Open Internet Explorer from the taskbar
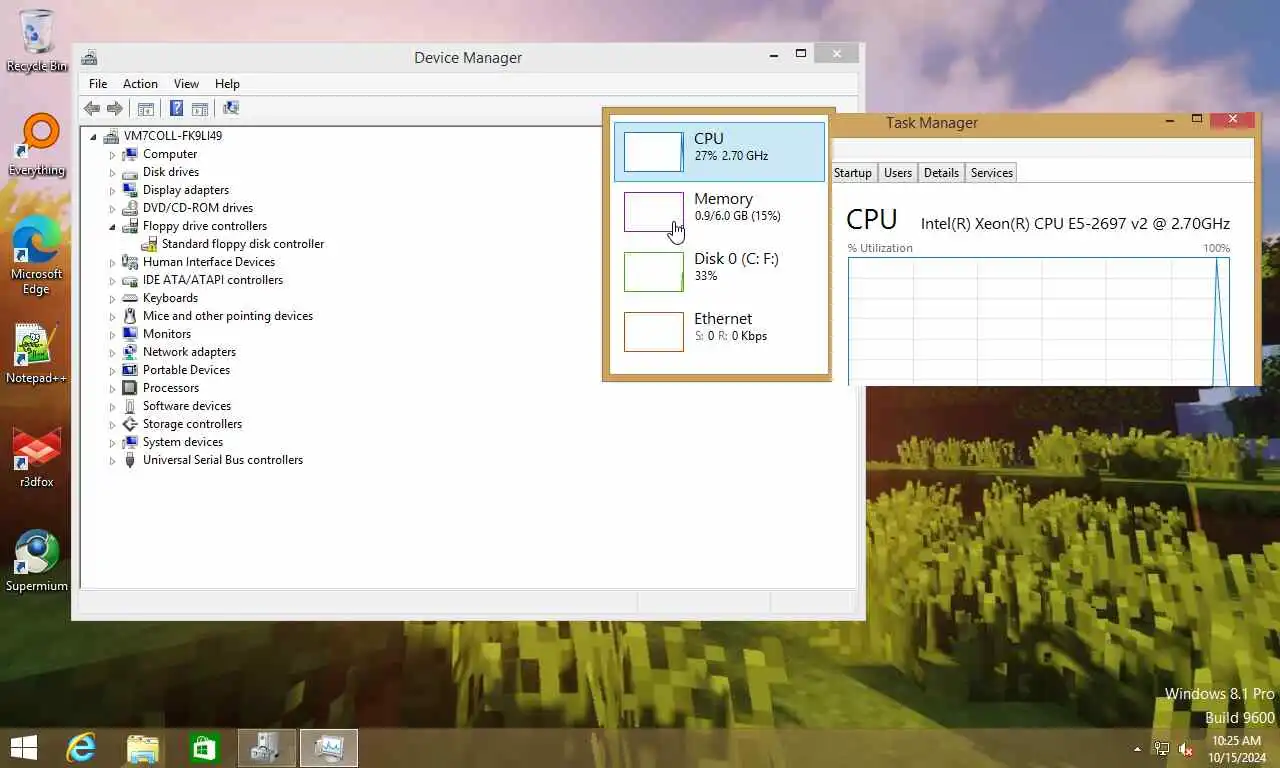The width and height of the screenshot is (1280, 768). [81, 747]
